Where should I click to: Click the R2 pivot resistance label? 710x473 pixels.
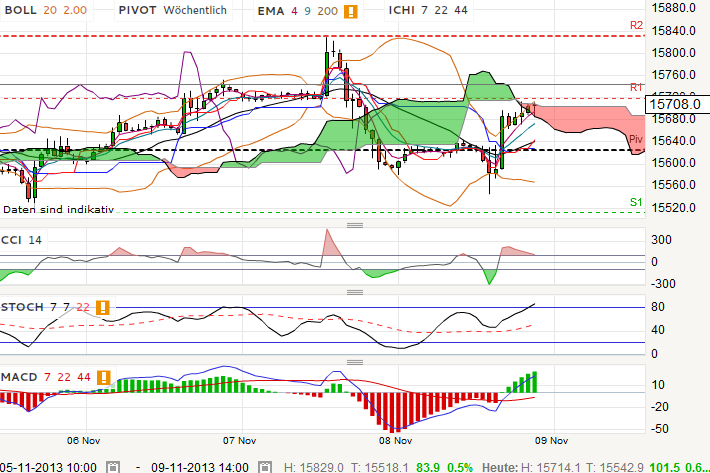point(636,25)
